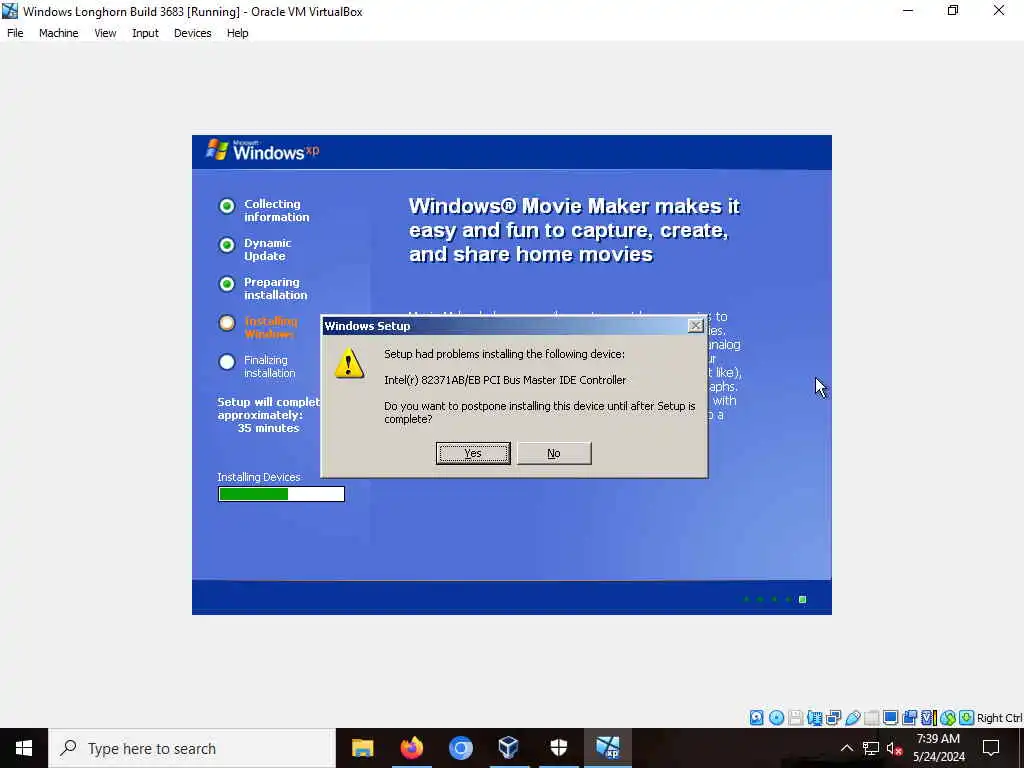The width and height of the screenshot is (1024, 768).
Task: Click the Type here to search box
Action: coord(192,748)
